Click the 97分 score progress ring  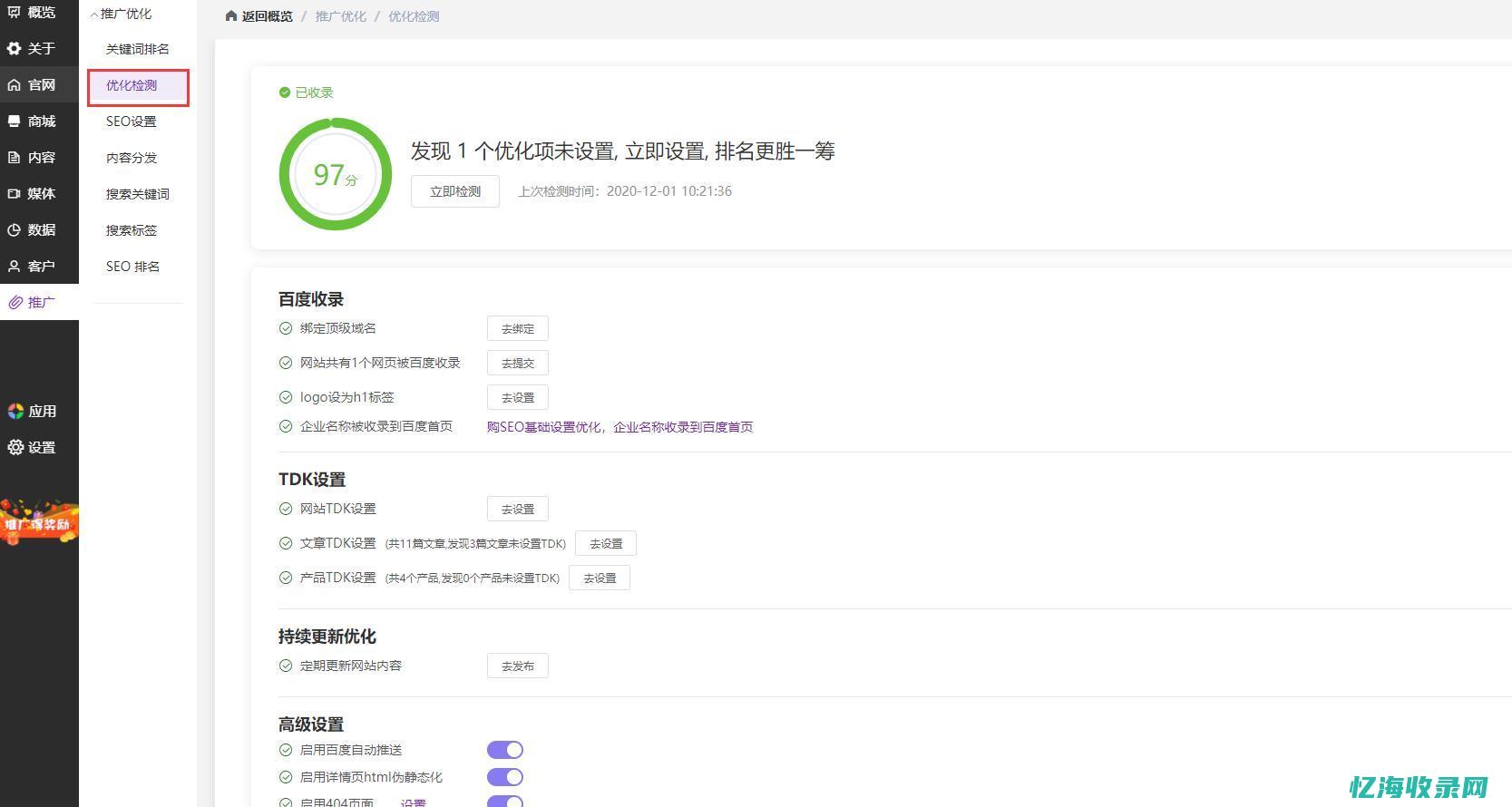pyautogui.click(x=336, y=174)
